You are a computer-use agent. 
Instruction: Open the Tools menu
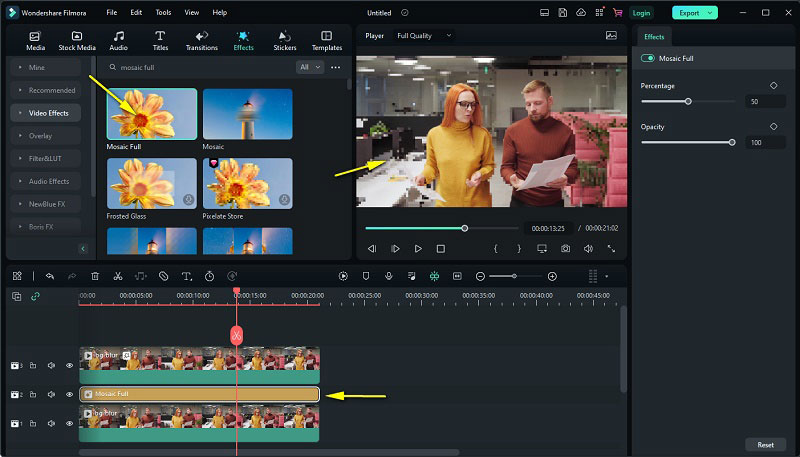163,12
